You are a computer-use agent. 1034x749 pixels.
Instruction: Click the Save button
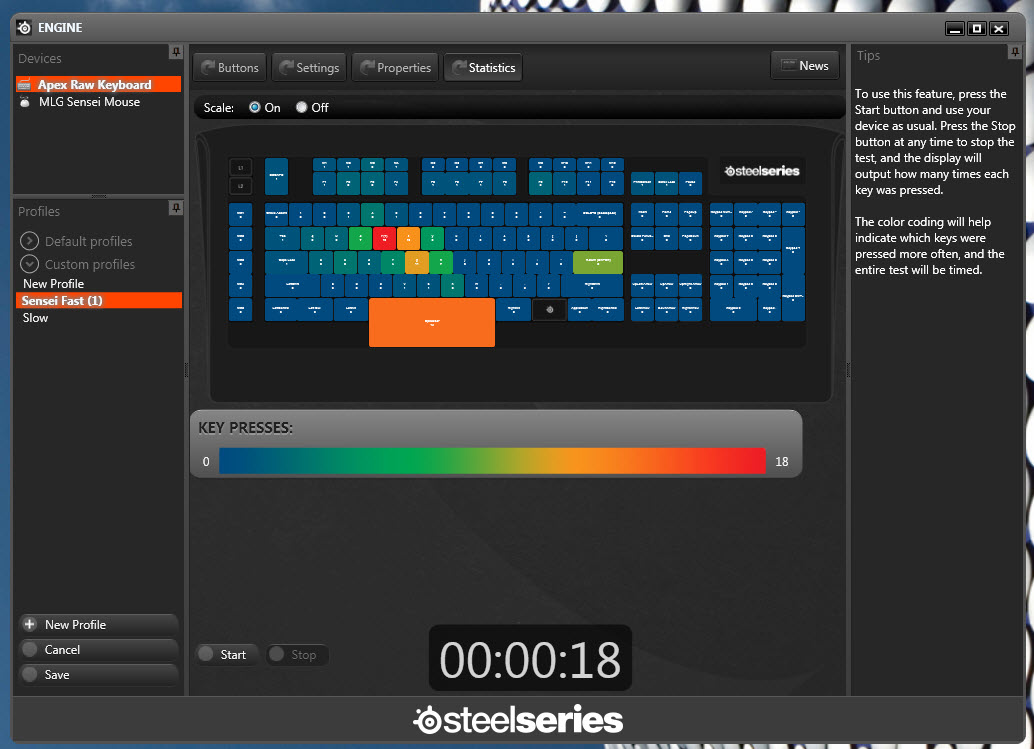pos(98,674)
